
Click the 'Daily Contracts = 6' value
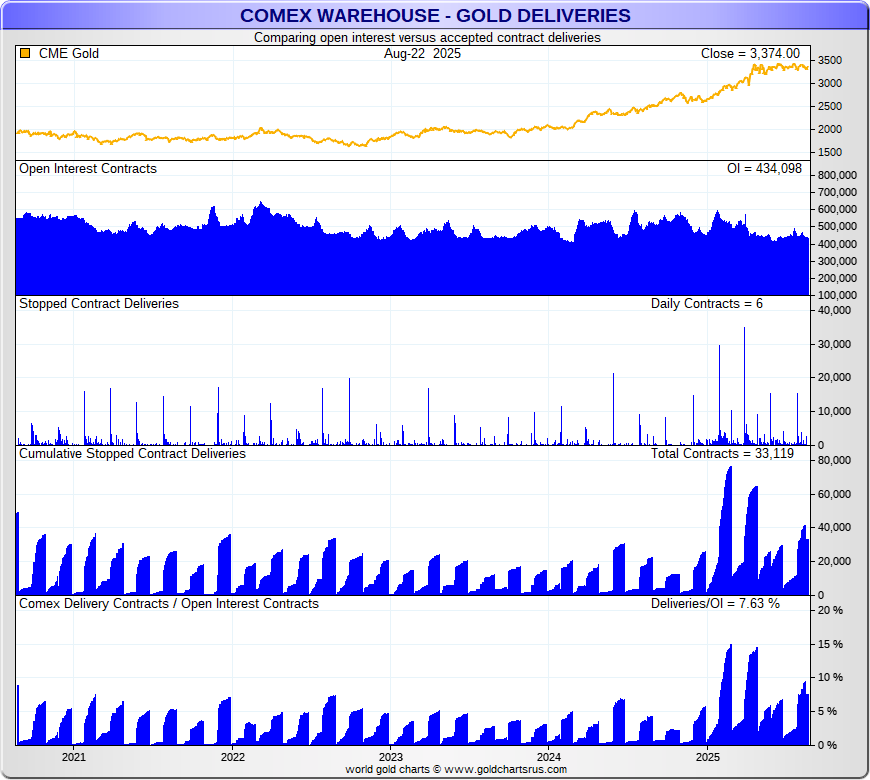(706, 303)
